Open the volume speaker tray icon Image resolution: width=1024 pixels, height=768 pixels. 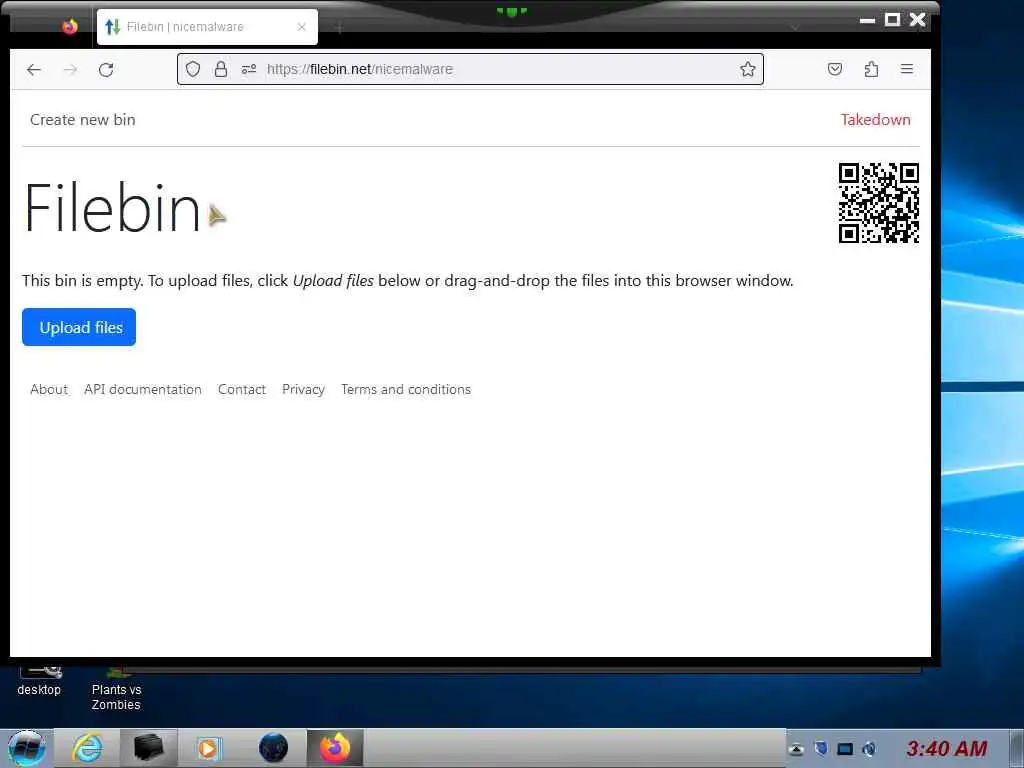[869, 748]
